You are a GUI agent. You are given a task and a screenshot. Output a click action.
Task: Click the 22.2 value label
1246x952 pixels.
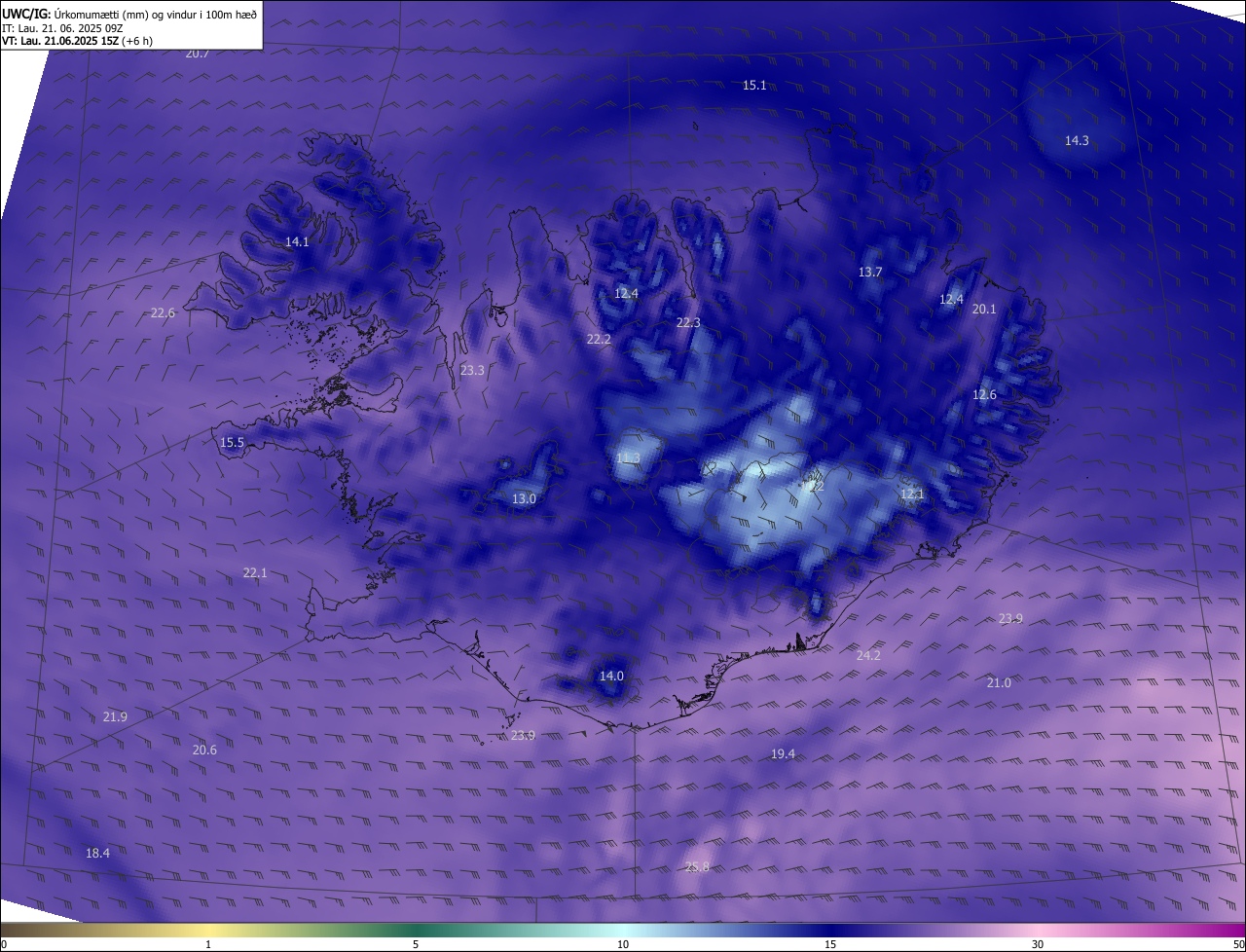(599, 340)
